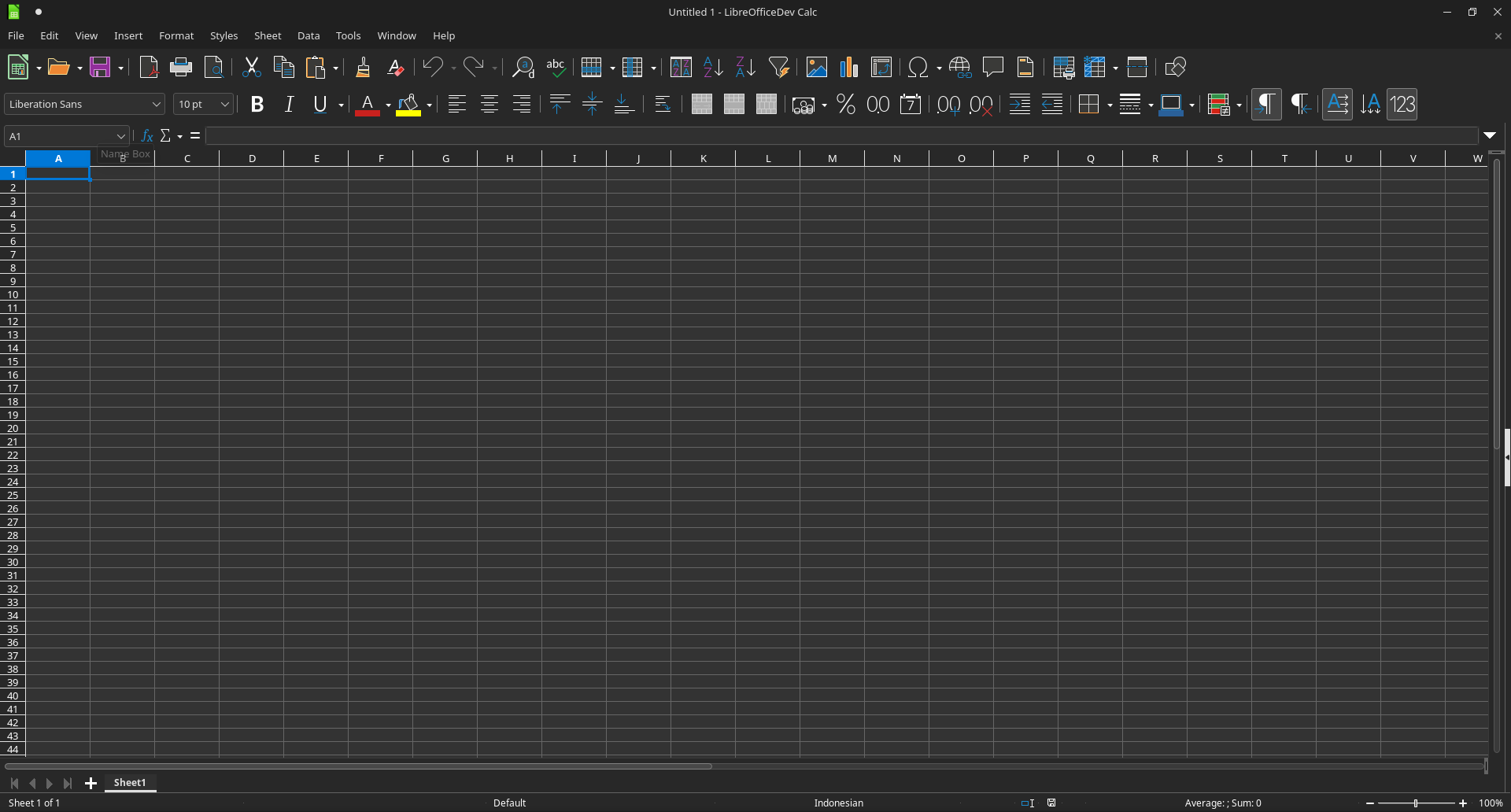Open the background color dropdown arrow
Viewport: 1511px width, 812px height.
click(429, 105)
